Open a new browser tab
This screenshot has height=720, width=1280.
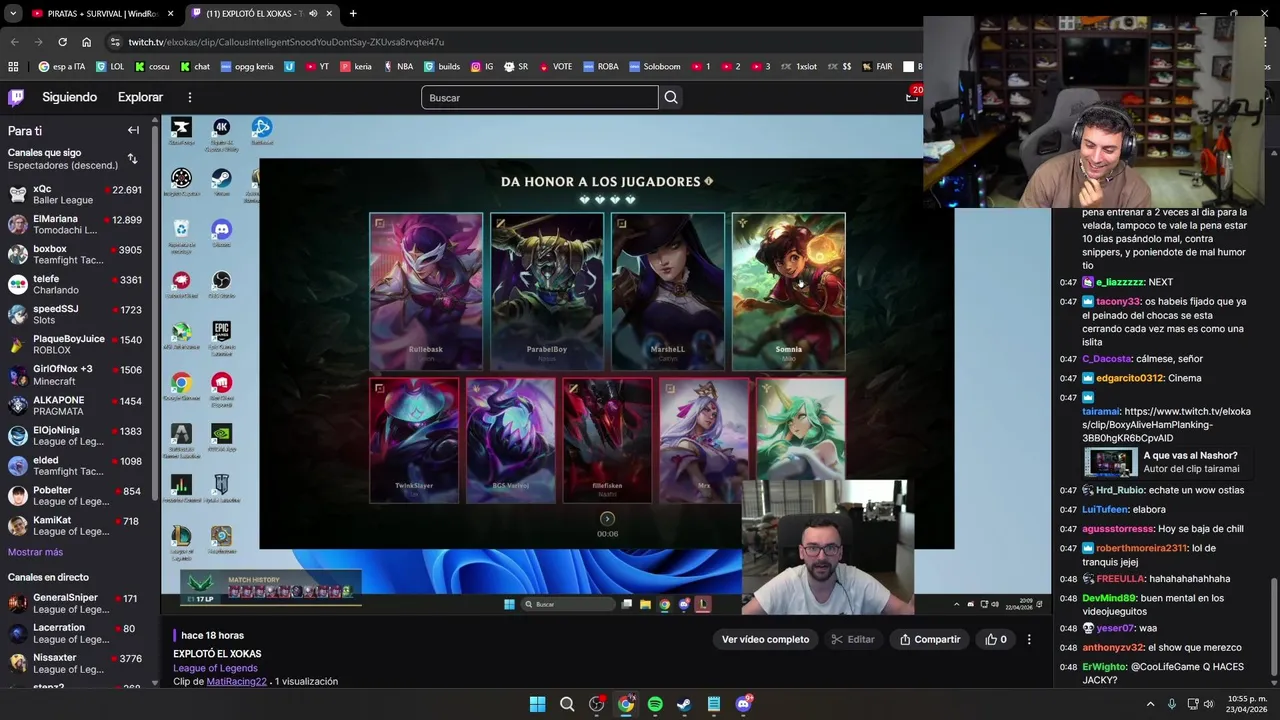(x=353, y=13)
